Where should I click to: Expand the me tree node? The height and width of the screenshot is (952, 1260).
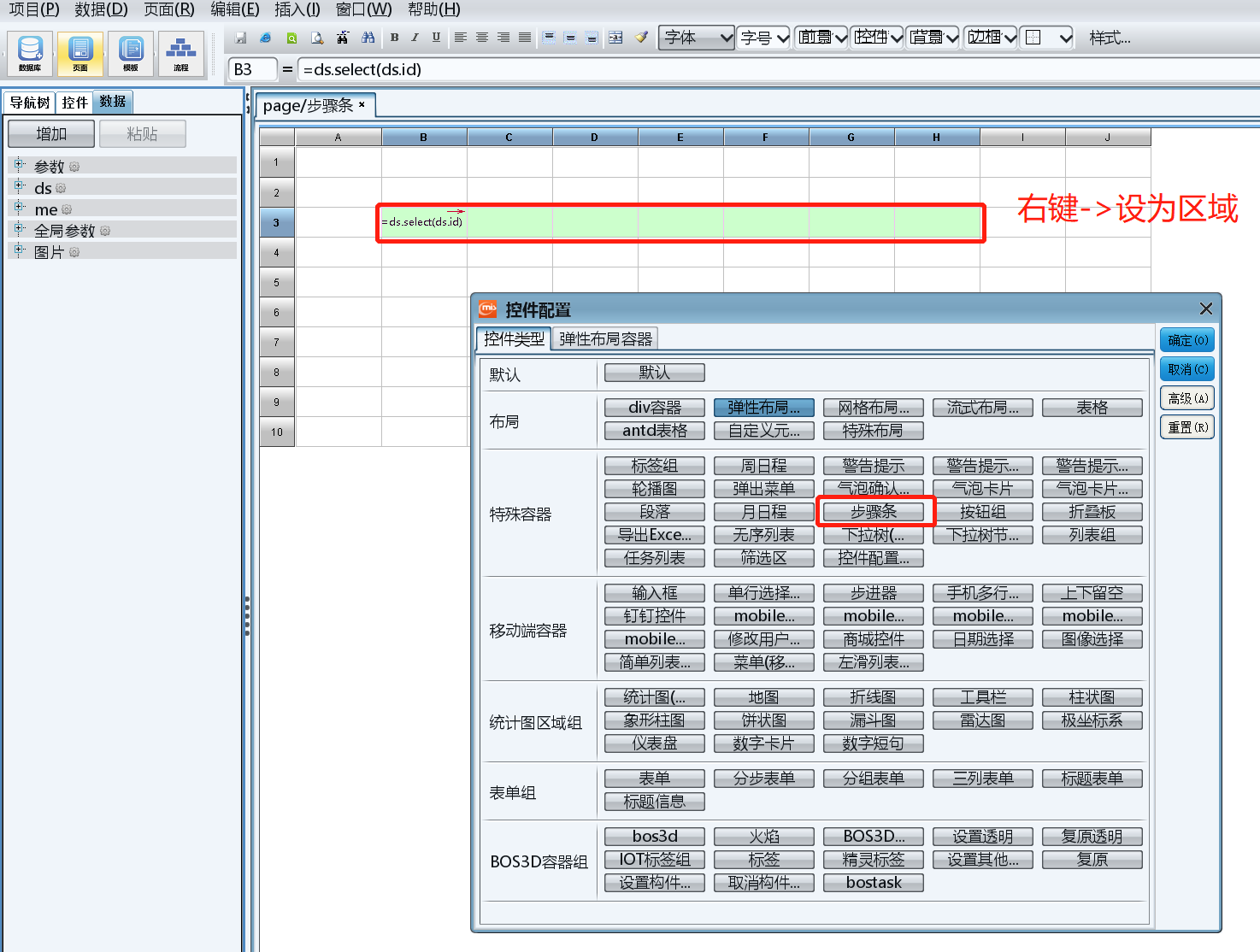pos(19,207)
